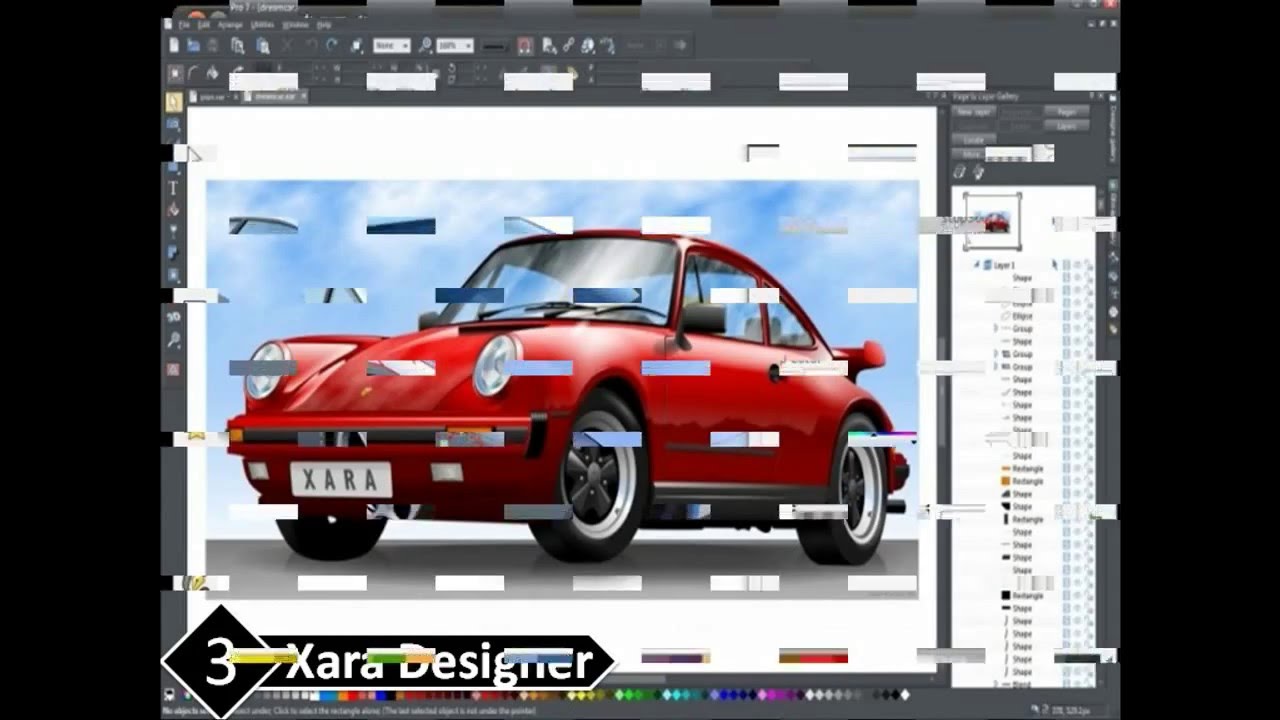The image size is (1280, 720).
Task: Click the Redo arrow icon
Action: click(331, 46)
